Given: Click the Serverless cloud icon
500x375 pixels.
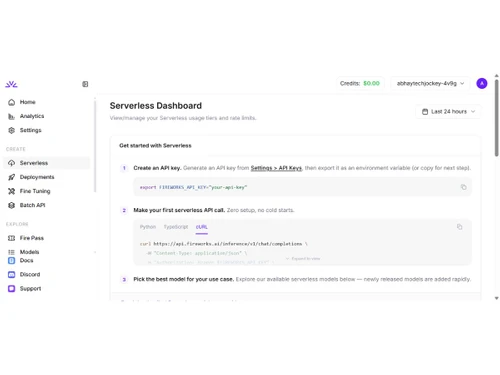Looking at the screenshot, I should tap(11, 163).
